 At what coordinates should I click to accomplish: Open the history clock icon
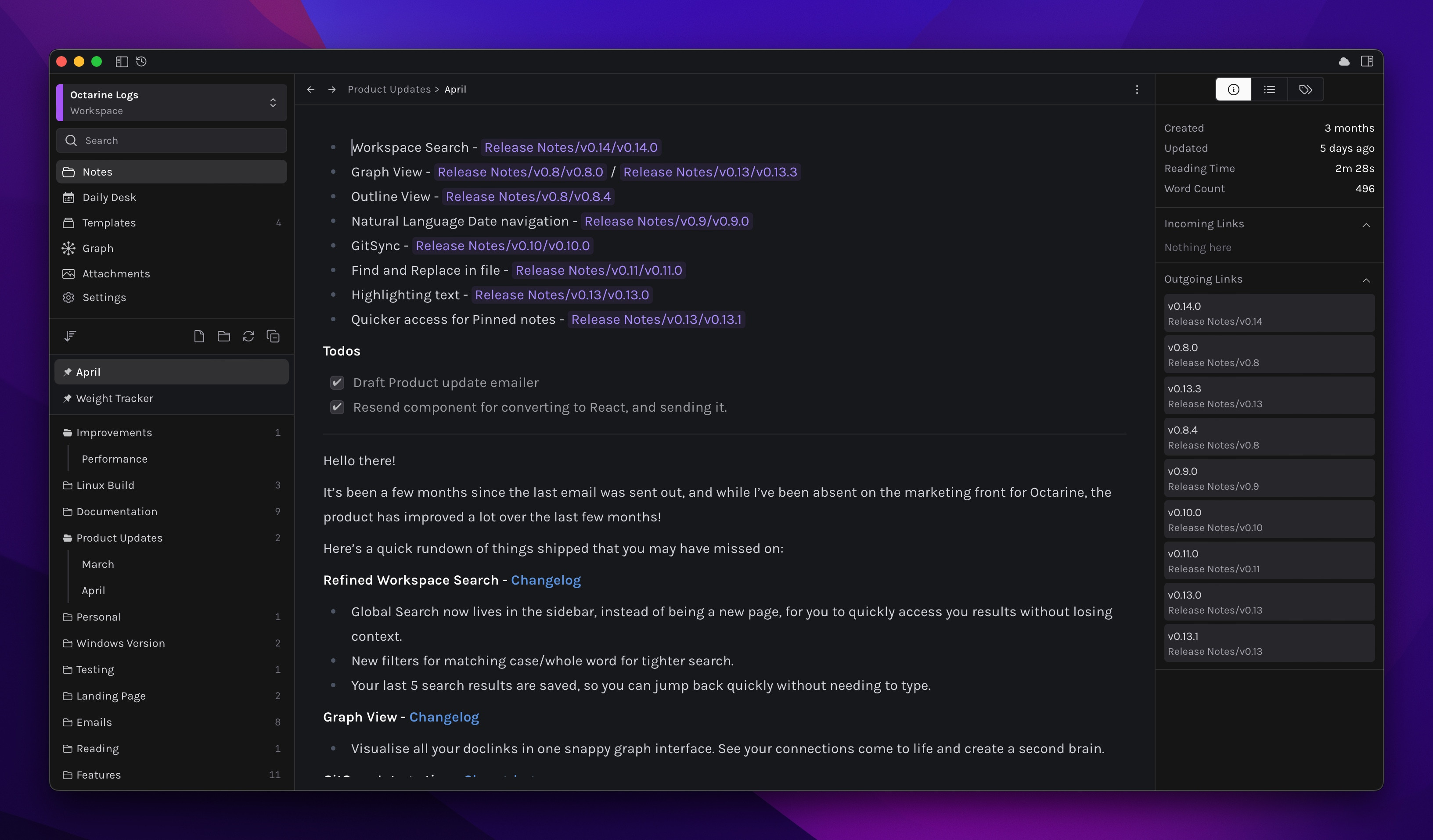[x=142, y=61]
